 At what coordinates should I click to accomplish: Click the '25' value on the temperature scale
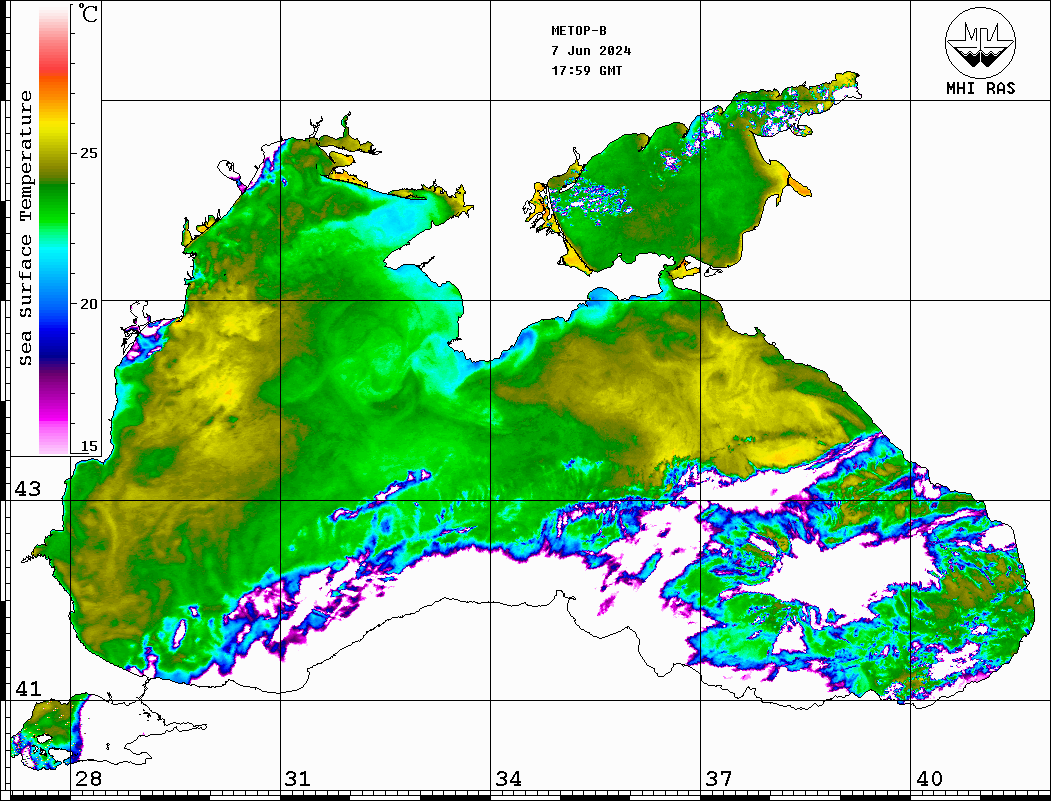tap(88, 153)
